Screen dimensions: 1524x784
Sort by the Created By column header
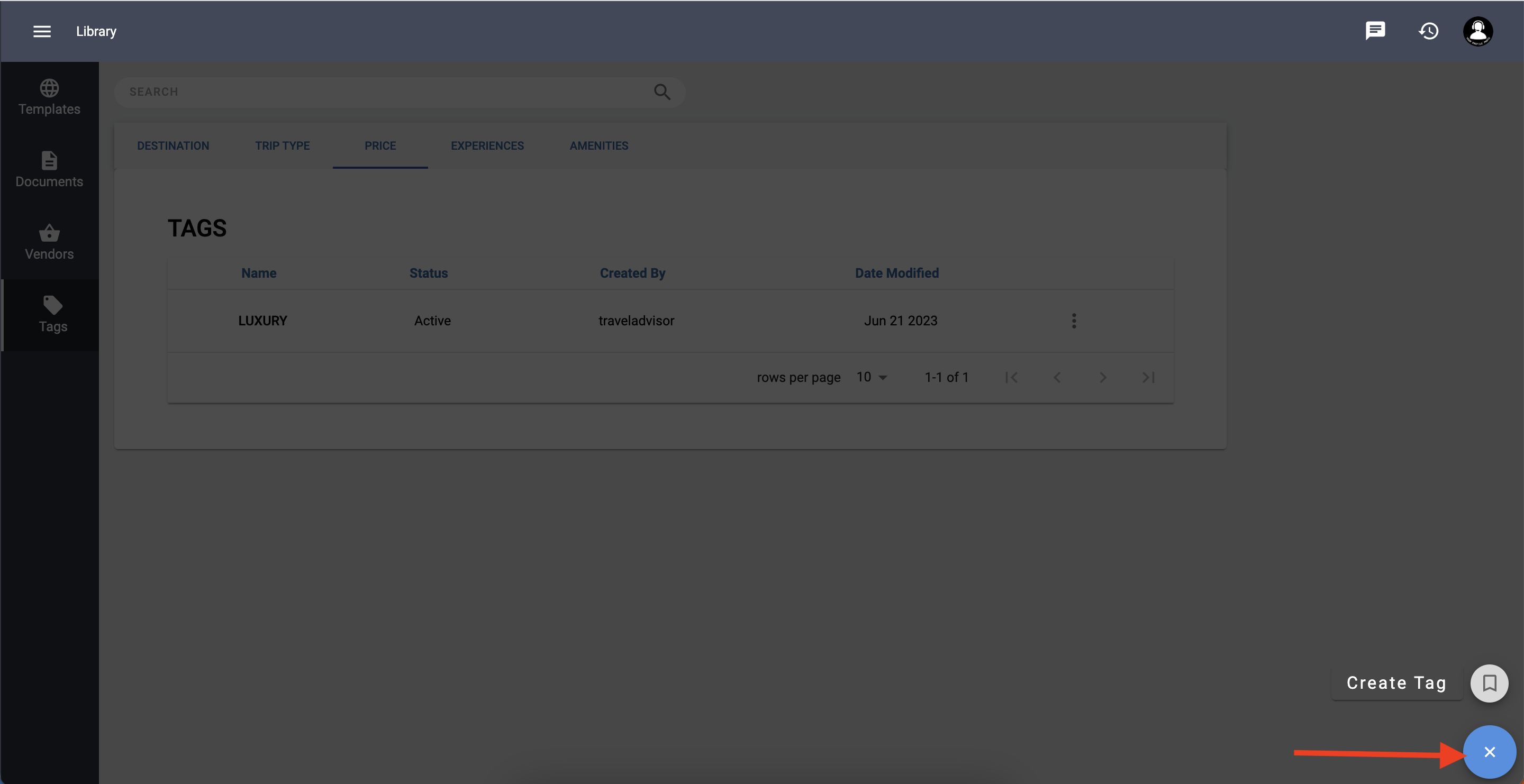pyautogui.click(x=632, y=273)
